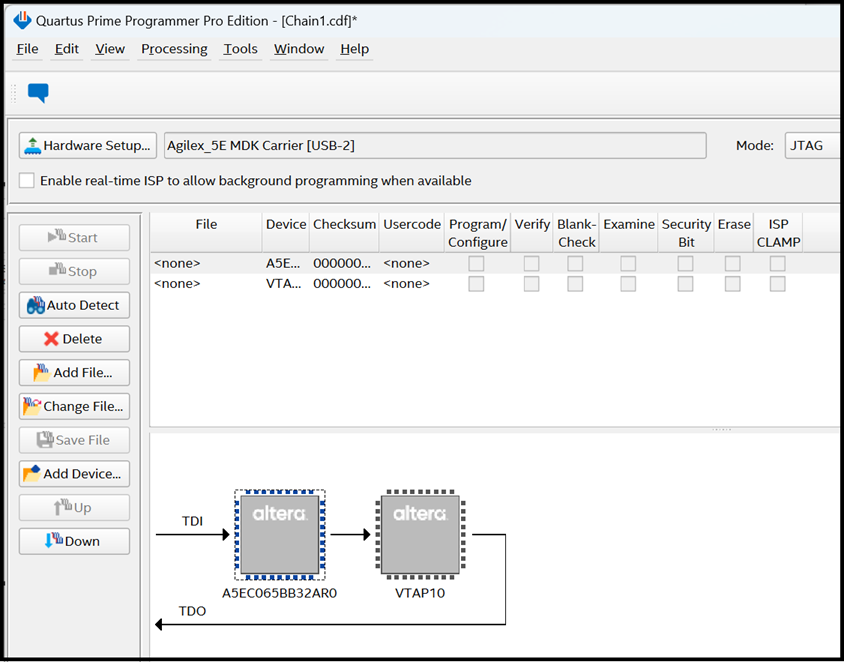Open the Tools menu
Image resolution: width=844 pixels, height=662 pixels.
(240, 49)
